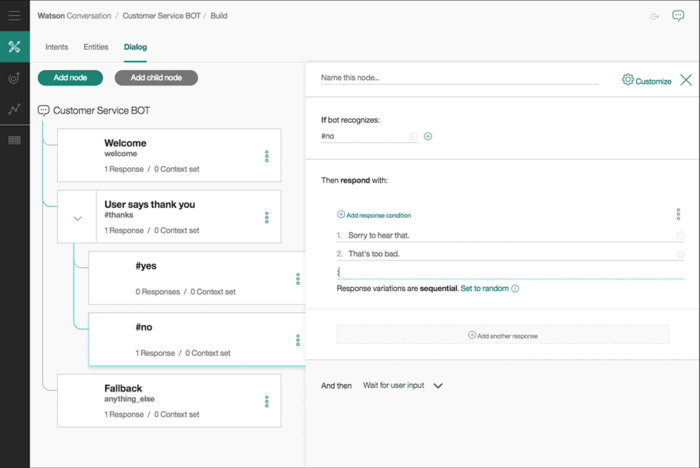Click the Customize gear icon
Viewport: 700px width, 468px height.
pyautogui.click(x=628, y=80)
